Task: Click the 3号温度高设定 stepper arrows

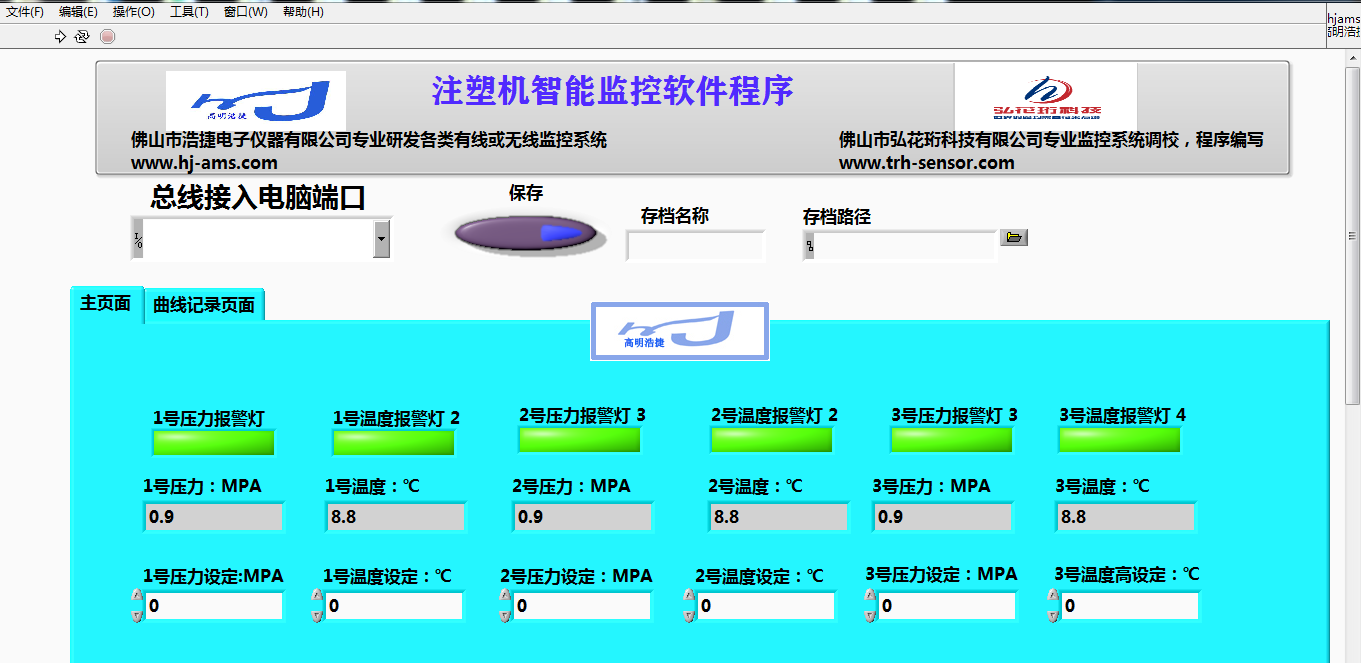Action: (1053, 605)
